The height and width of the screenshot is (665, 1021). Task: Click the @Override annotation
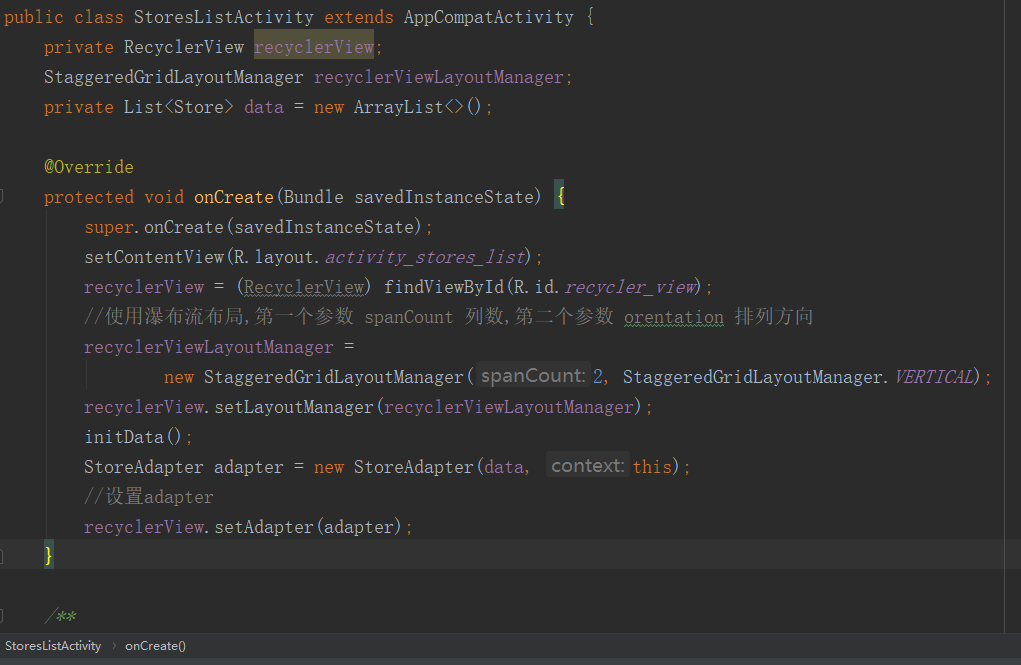89,167
